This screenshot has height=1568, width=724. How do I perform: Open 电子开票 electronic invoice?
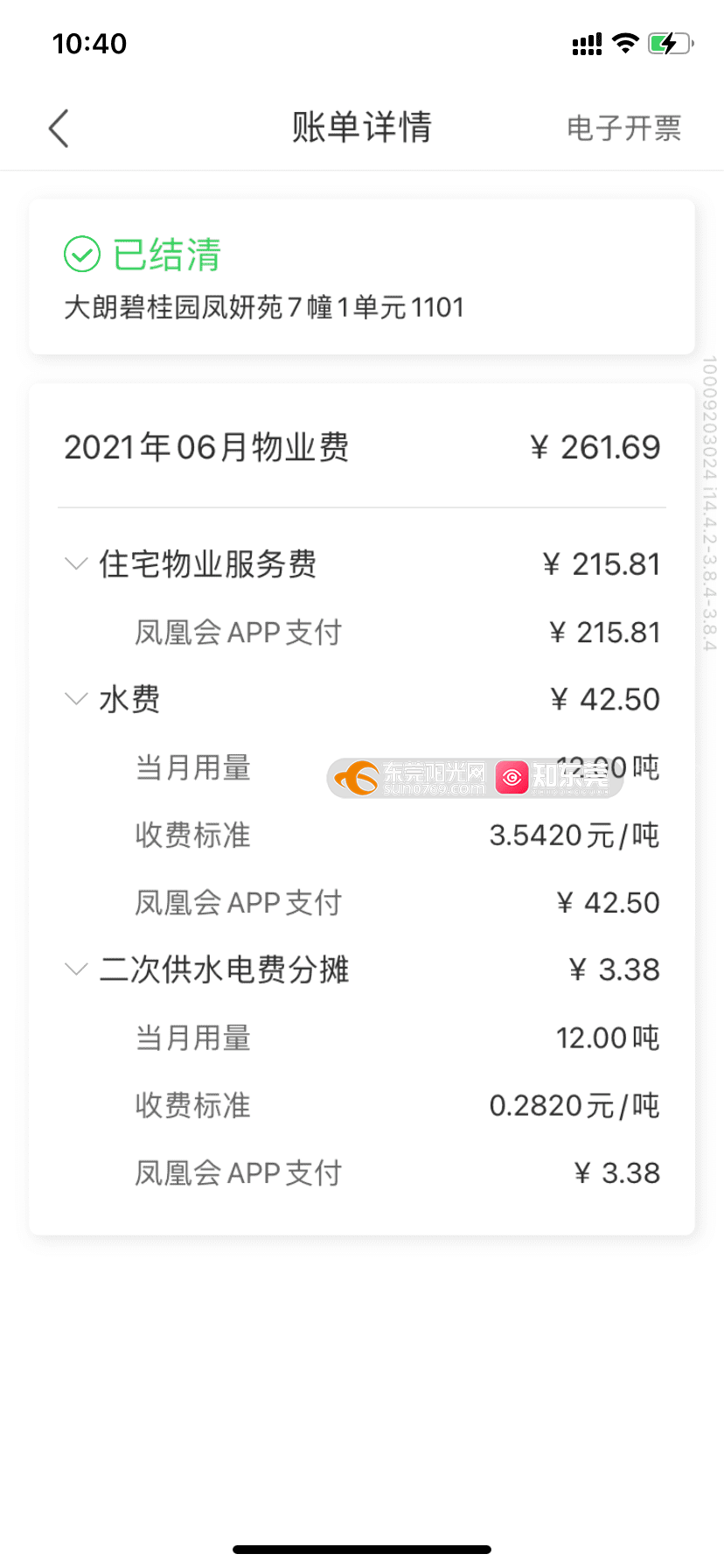(623, 128)
